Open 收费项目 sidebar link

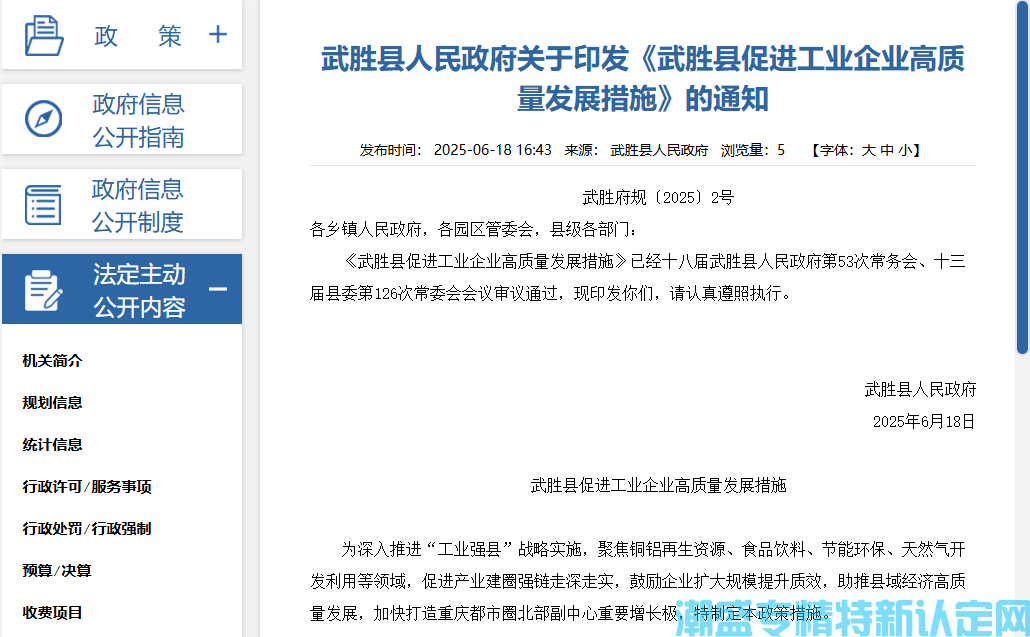click(x=53, y=613)
